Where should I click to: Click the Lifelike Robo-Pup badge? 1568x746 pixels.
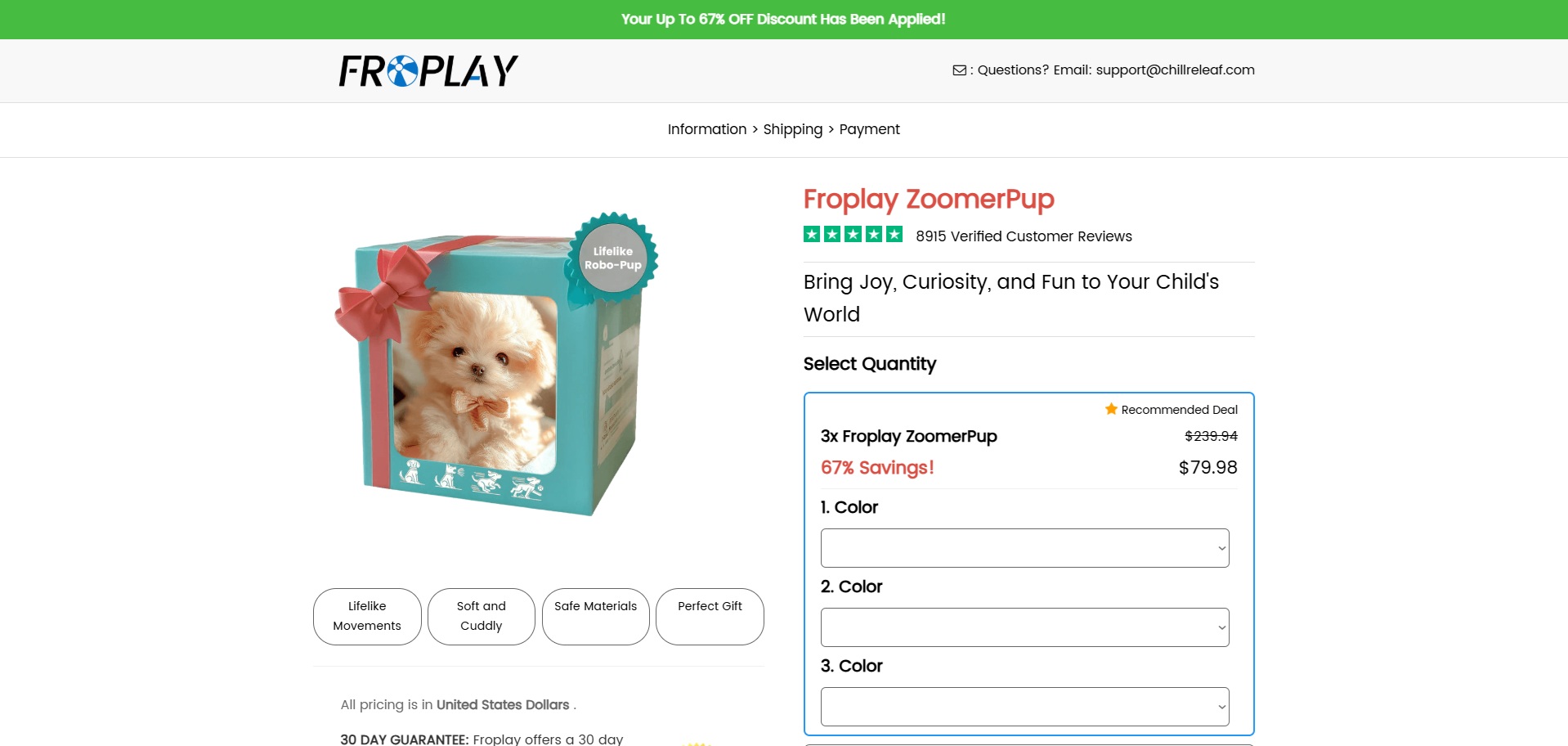613,258
